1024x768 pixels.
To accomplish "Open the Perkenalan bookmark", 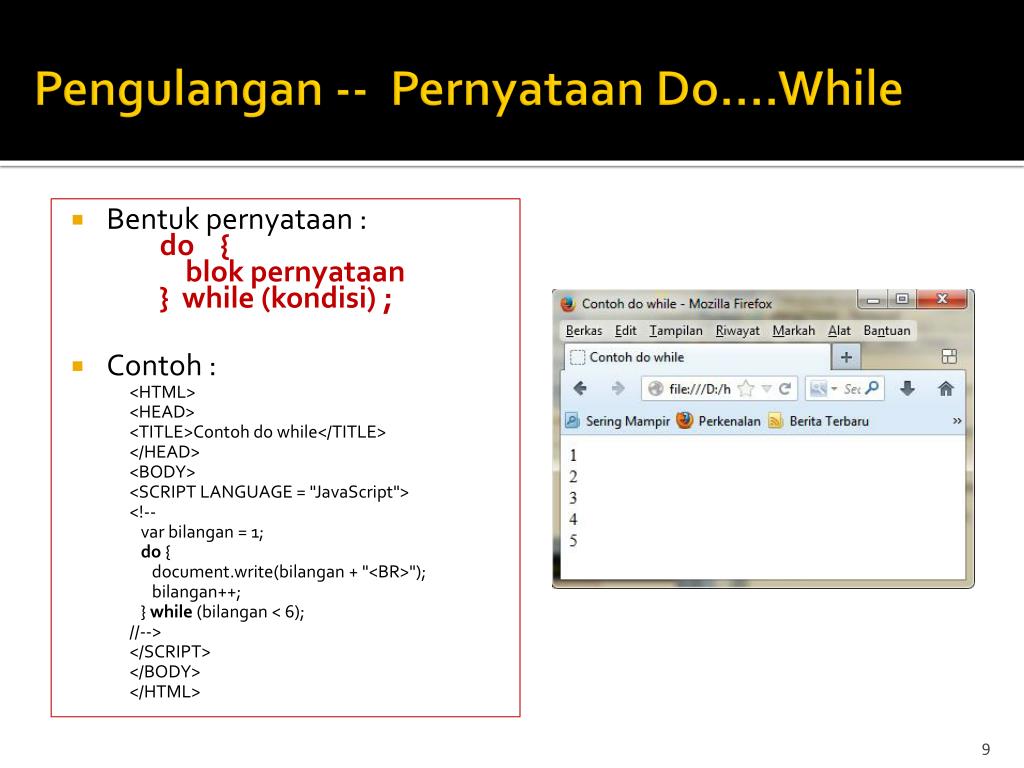I will click(718, 421).
